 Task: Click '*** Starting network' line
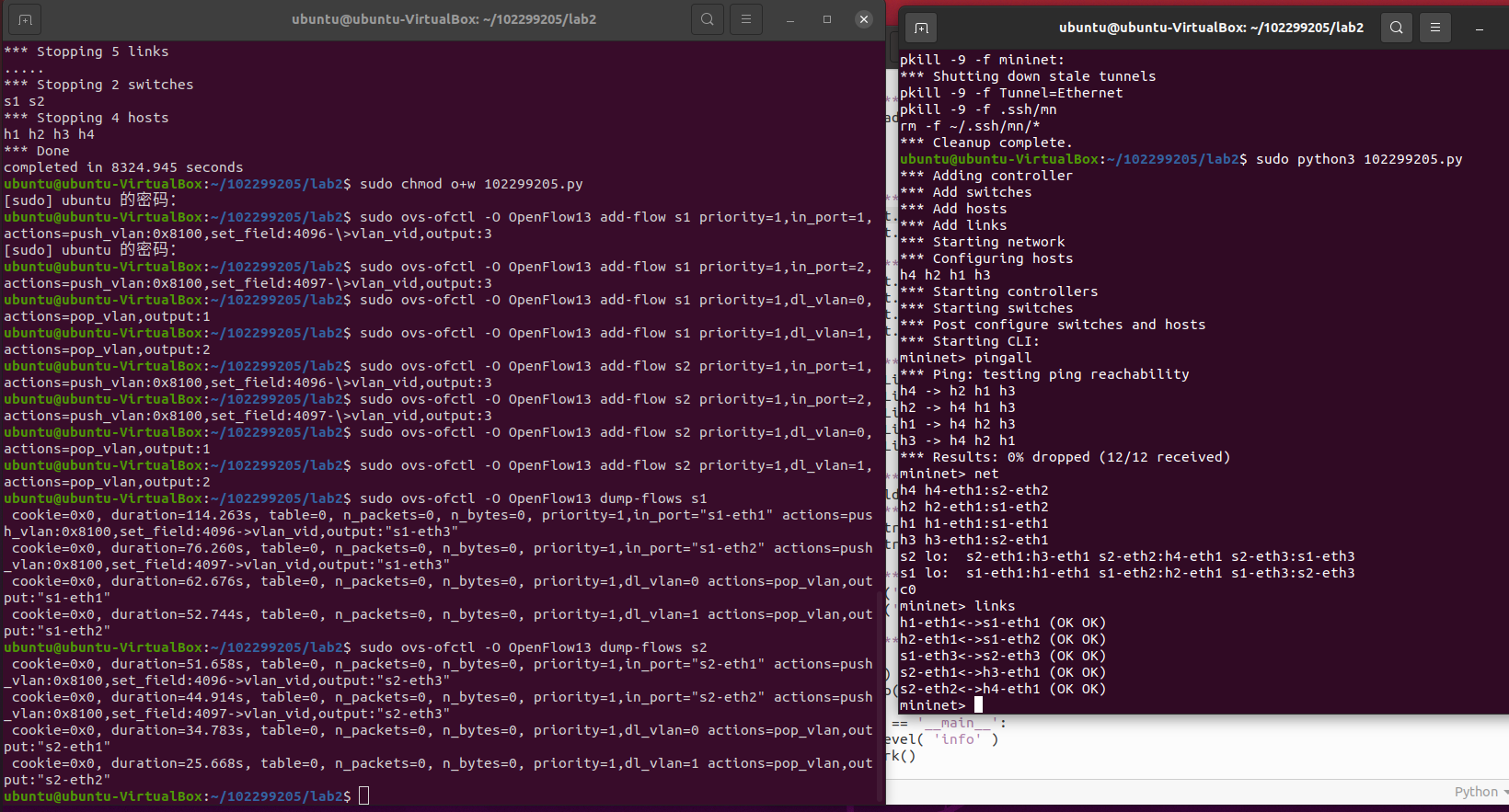pyautogui.click(x=983, y=242)
